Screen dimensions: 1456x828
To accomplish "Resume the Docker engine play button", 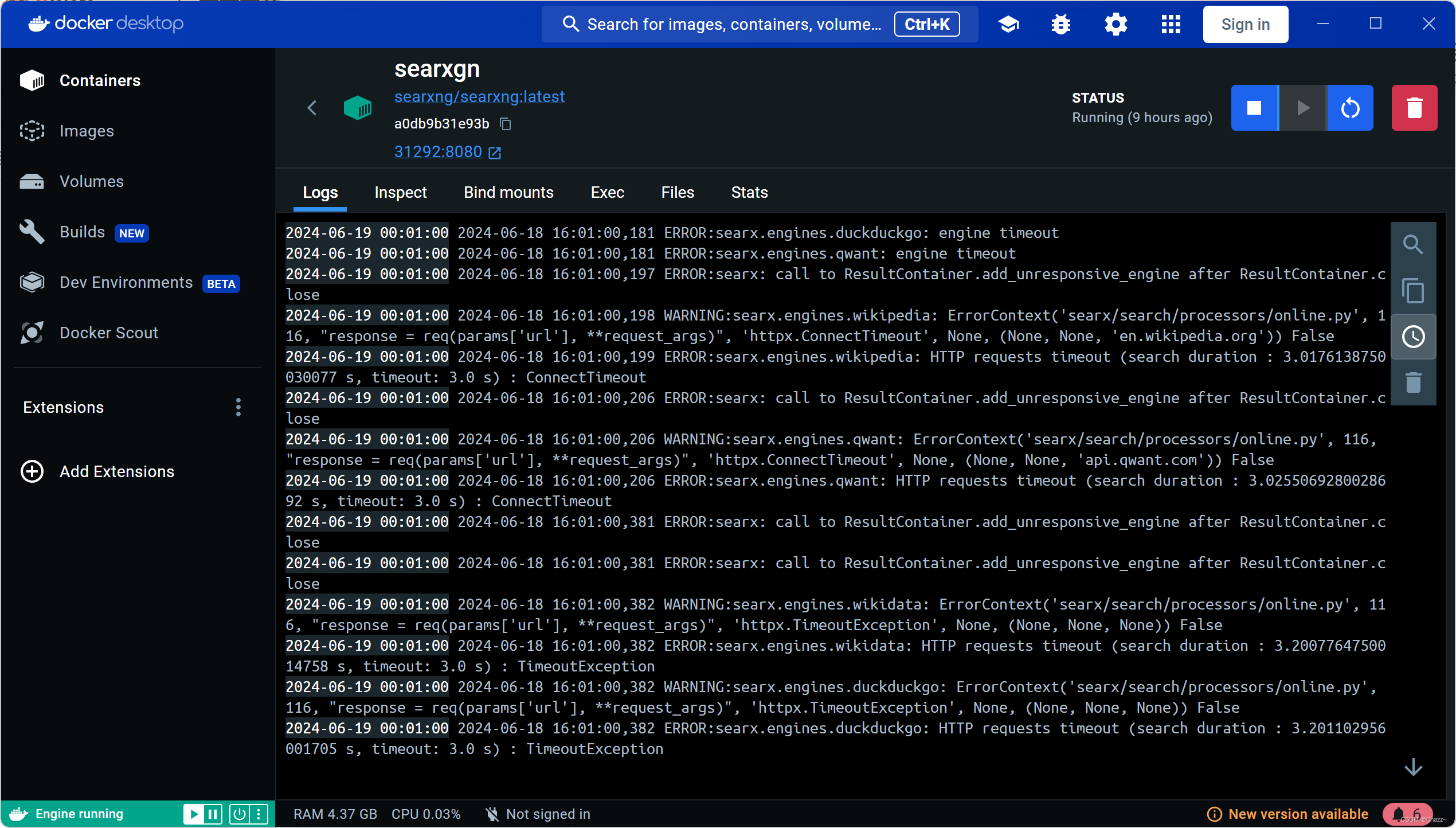I will (194, 814).
